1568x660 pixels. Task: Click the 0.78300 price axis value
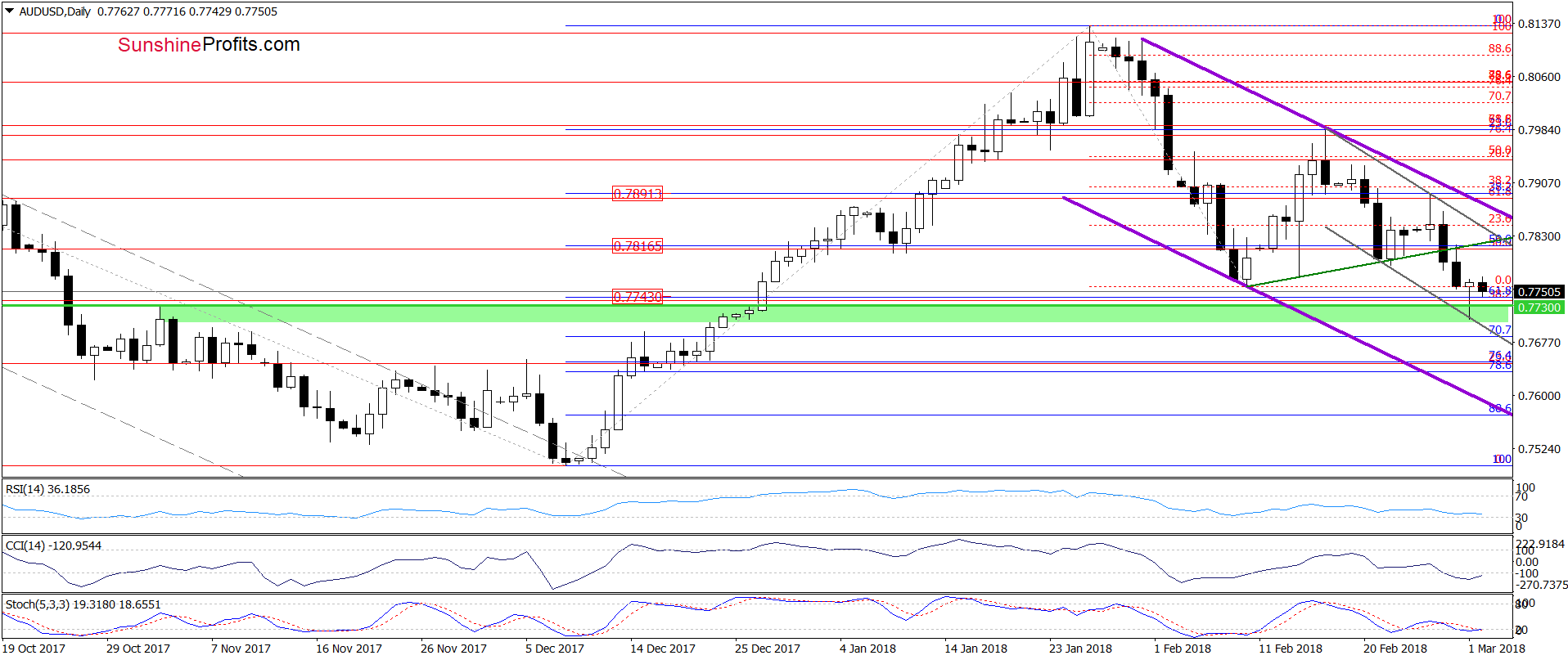tap(1539, 236)
